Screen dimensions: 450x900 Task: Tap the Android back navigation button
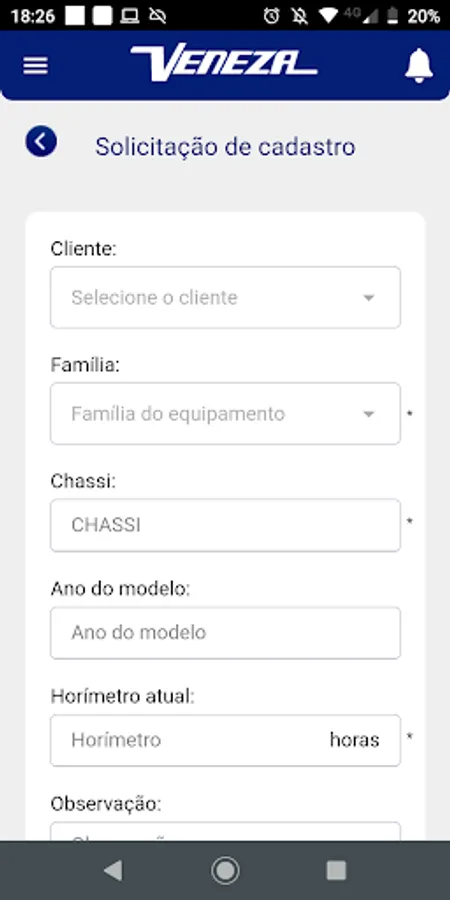(113, 871)
